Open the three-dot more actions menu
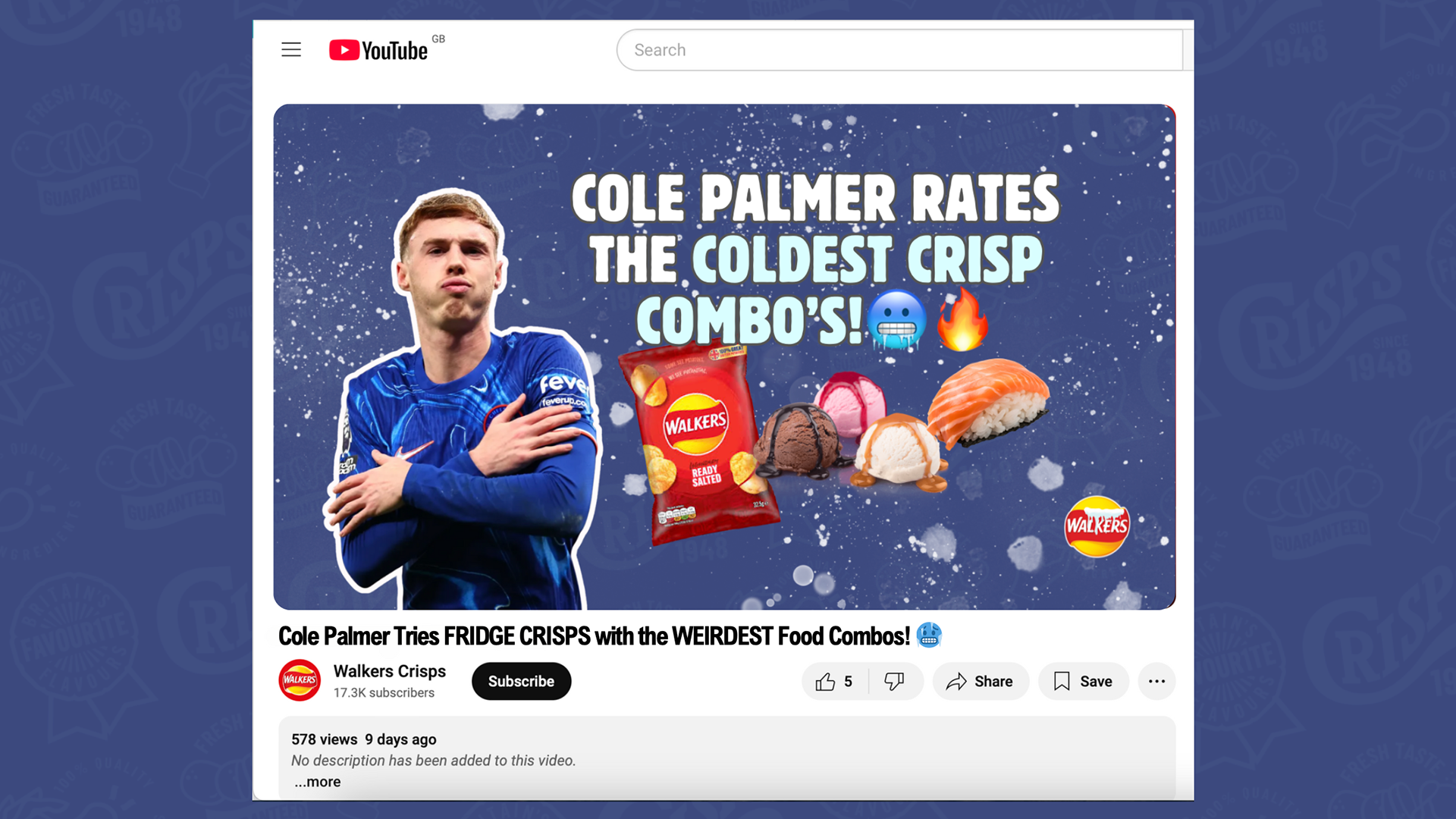Image resolution: width=1456 pixels, height=819 pixels. [1156, 682]
